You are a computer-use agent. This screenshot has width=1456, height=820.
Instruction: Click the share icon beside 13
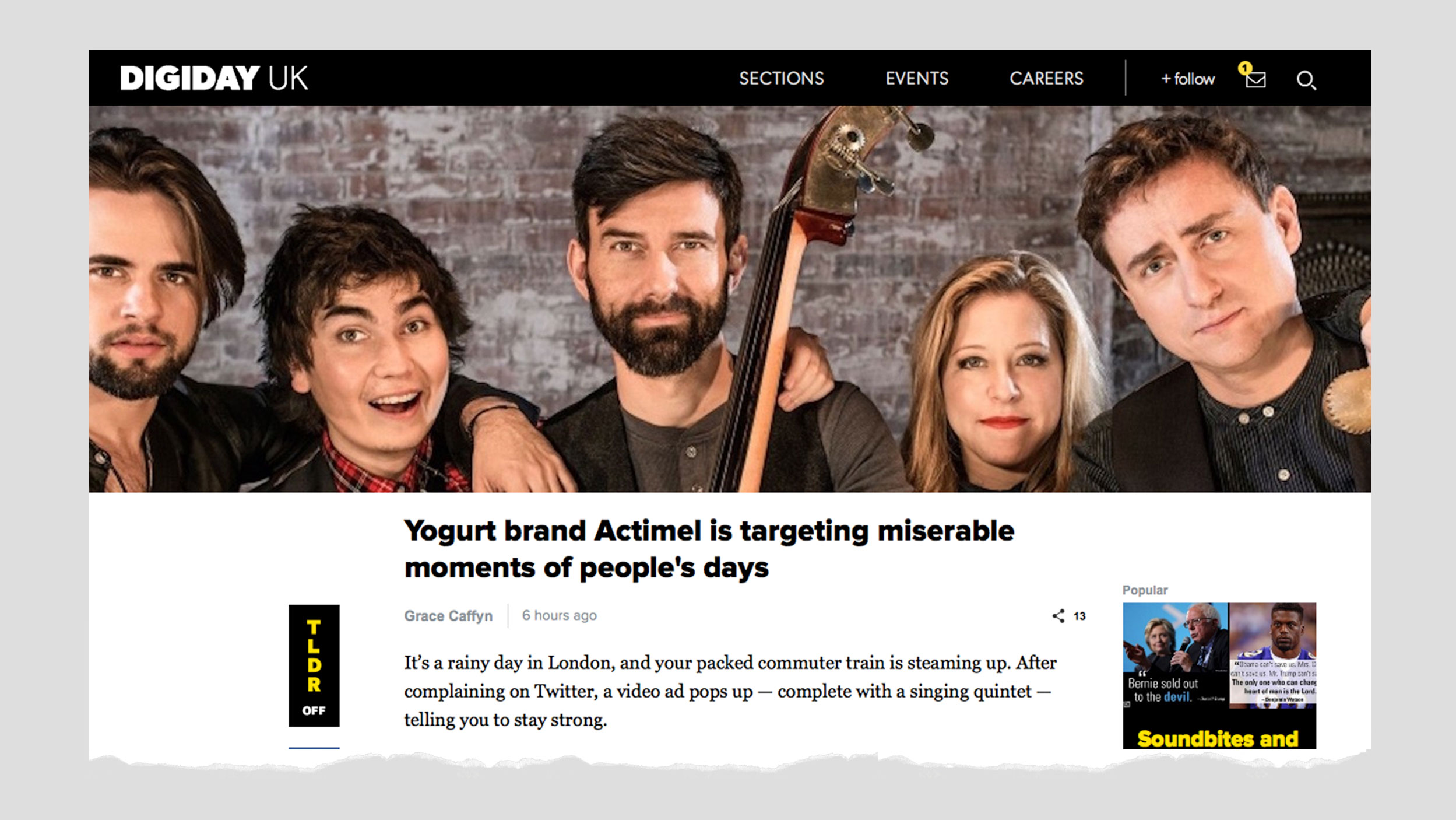[x=1058, y=616]
